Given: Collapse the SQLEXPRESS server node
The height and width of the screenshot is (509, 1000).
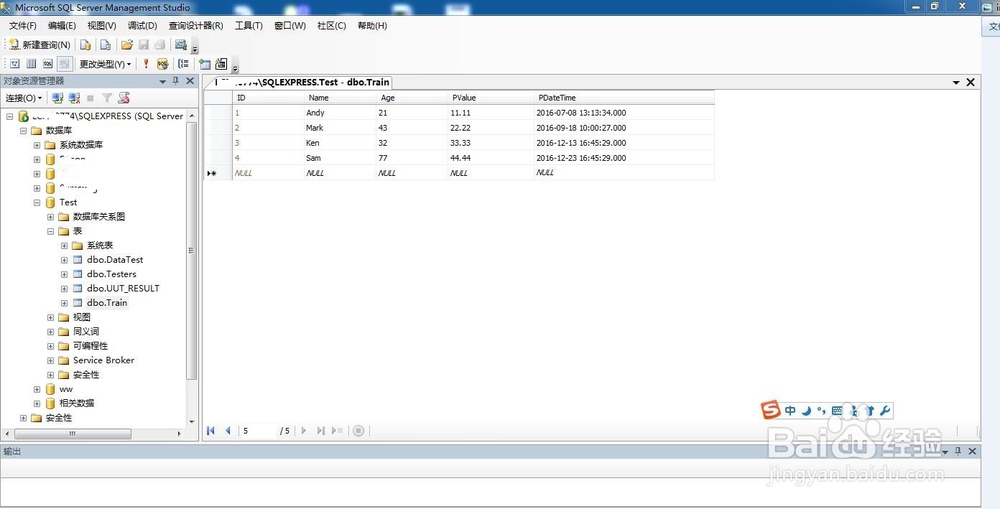Looking at the screenshot, I should click(x=10, y=116).
